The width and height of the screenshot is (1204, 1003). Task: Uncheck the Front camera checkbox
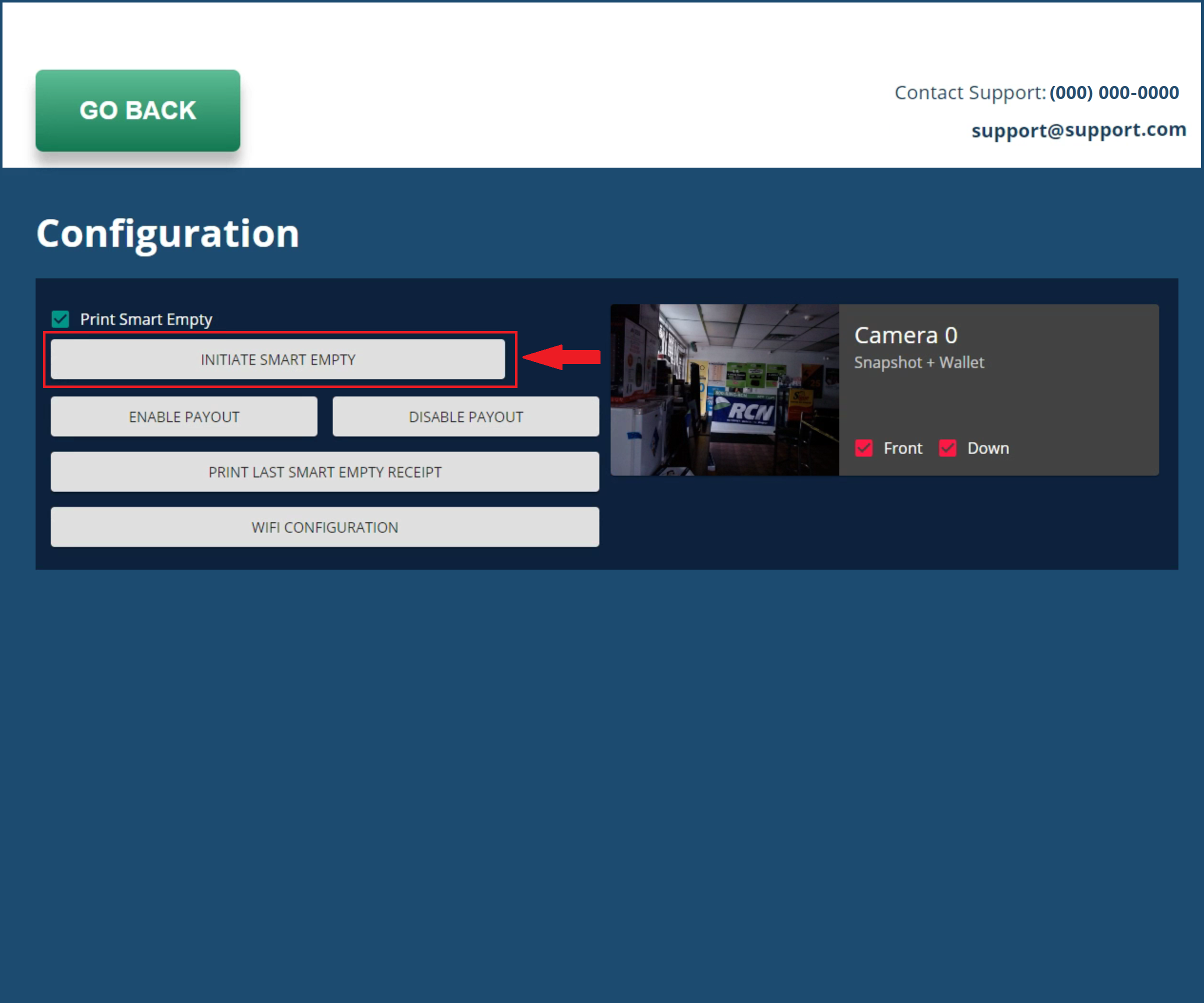click(864, 448)
